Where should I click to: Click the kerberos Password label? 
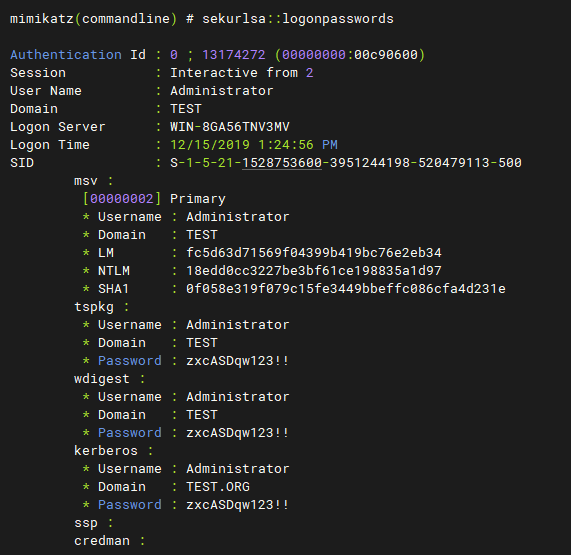click(x=129, y=505)
